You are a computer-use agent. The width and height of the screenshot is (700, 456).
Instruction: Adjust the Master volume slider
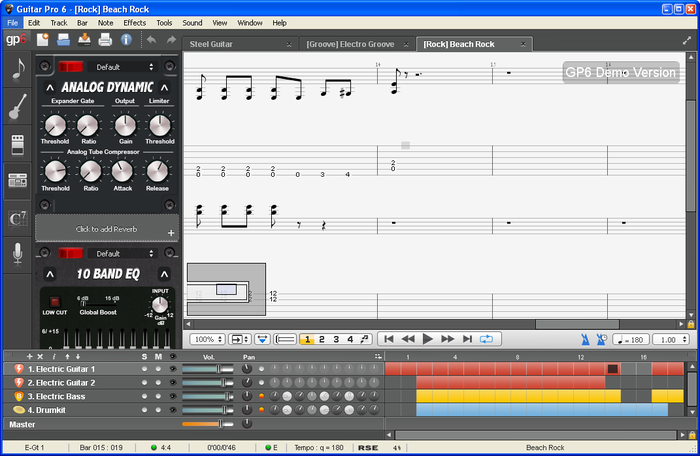pyautogui.click(x=208, y=424)
